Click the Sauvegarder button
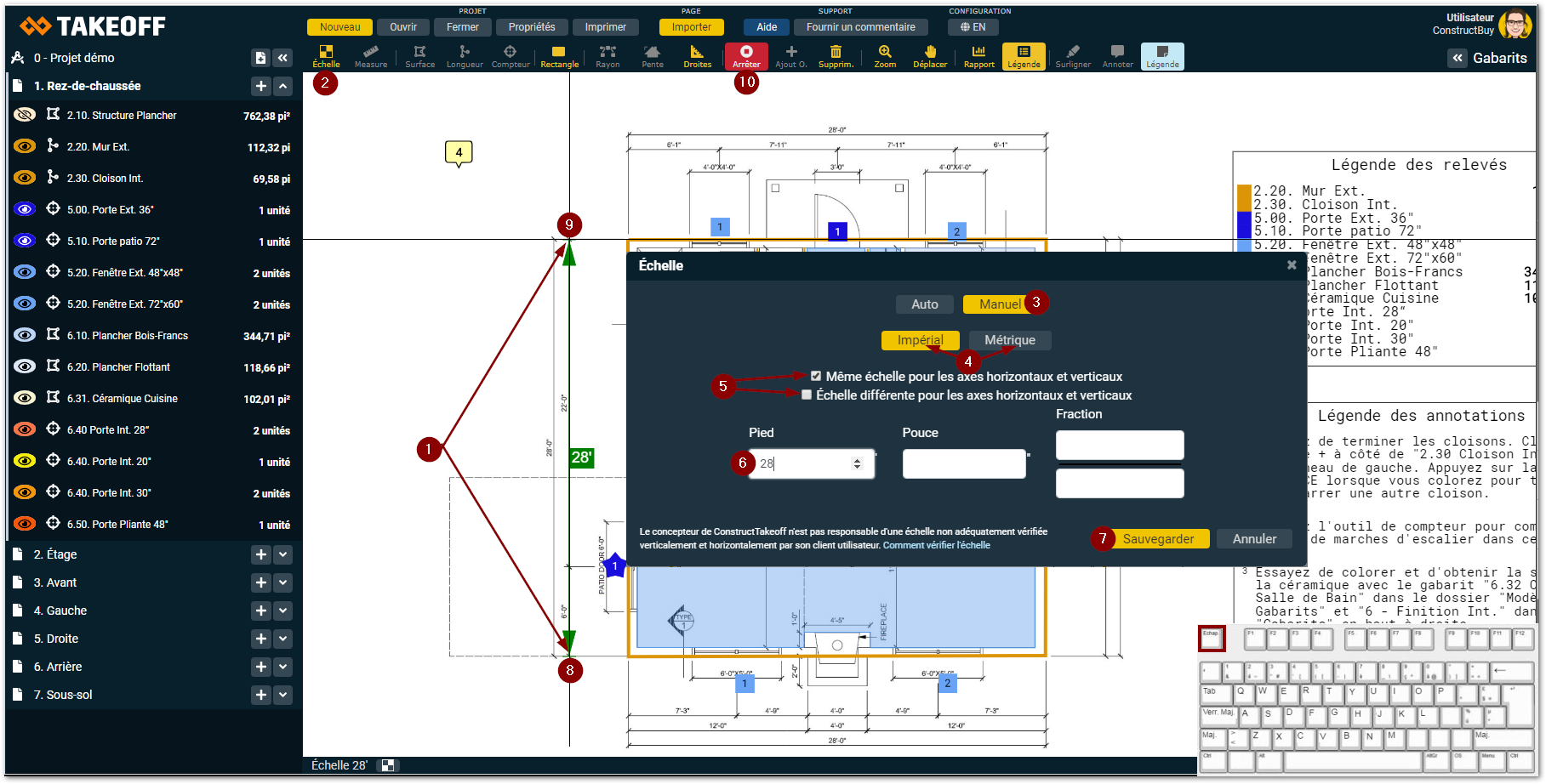The width and height of the screenshot is (1546, 784). pyautogui.click(x=1158, y=539)
